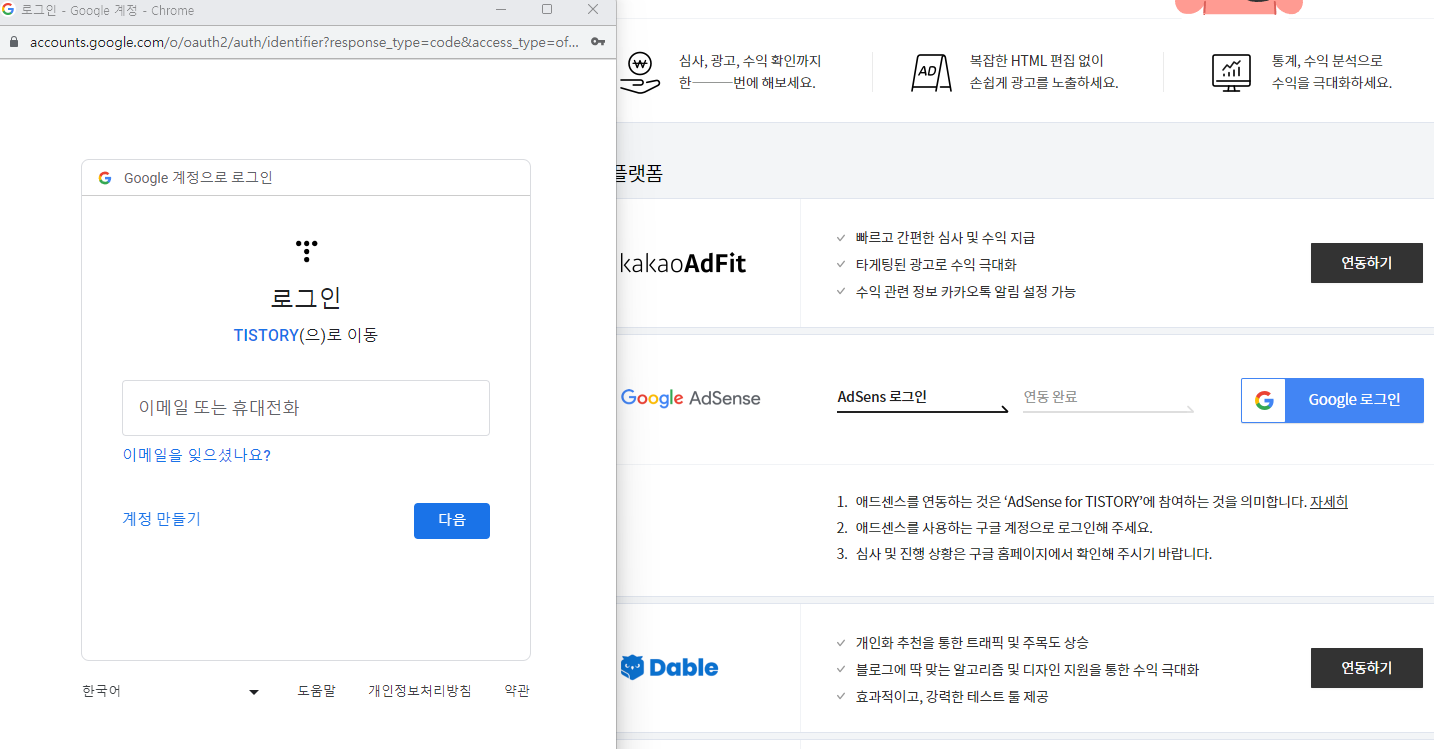The height and width of the screenshot is (749, 1434).
Task: Maximize the Chrome login popup window
Action: 547,10
